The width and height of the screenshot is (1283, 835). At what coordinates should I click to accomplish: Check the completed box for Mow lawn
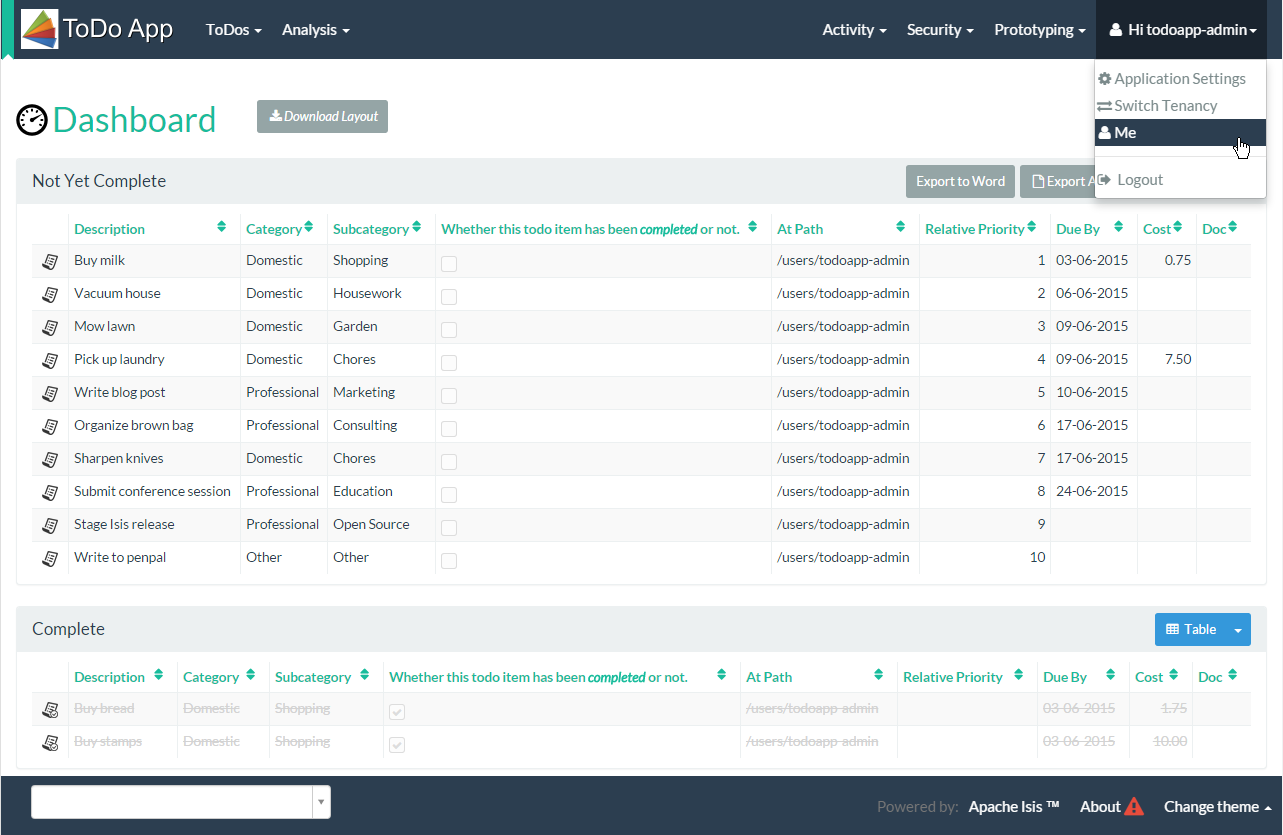click(x=449, y=330)
